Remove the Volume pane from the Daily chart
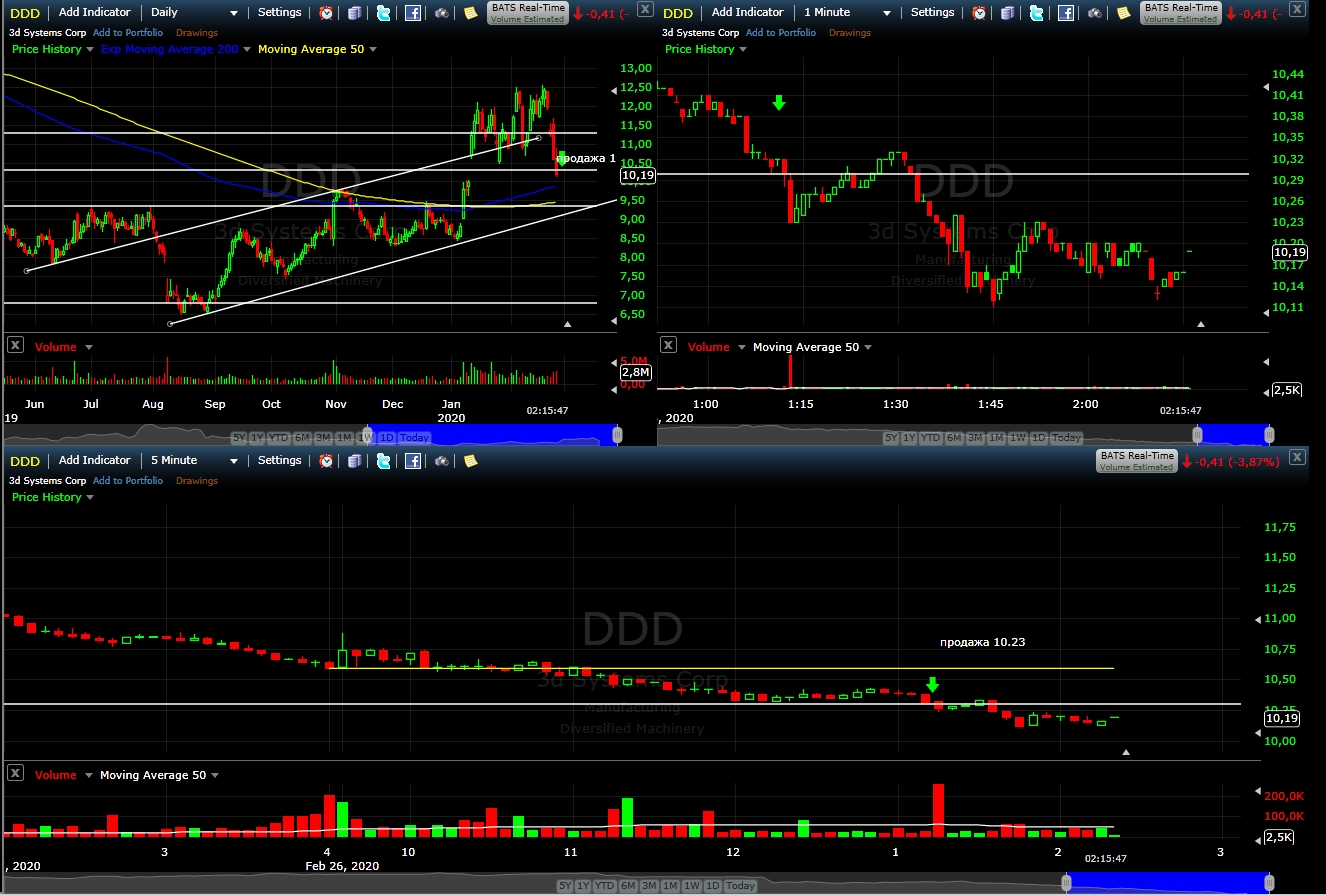This screenshot has width=1326, height=895. click(15, 345)
